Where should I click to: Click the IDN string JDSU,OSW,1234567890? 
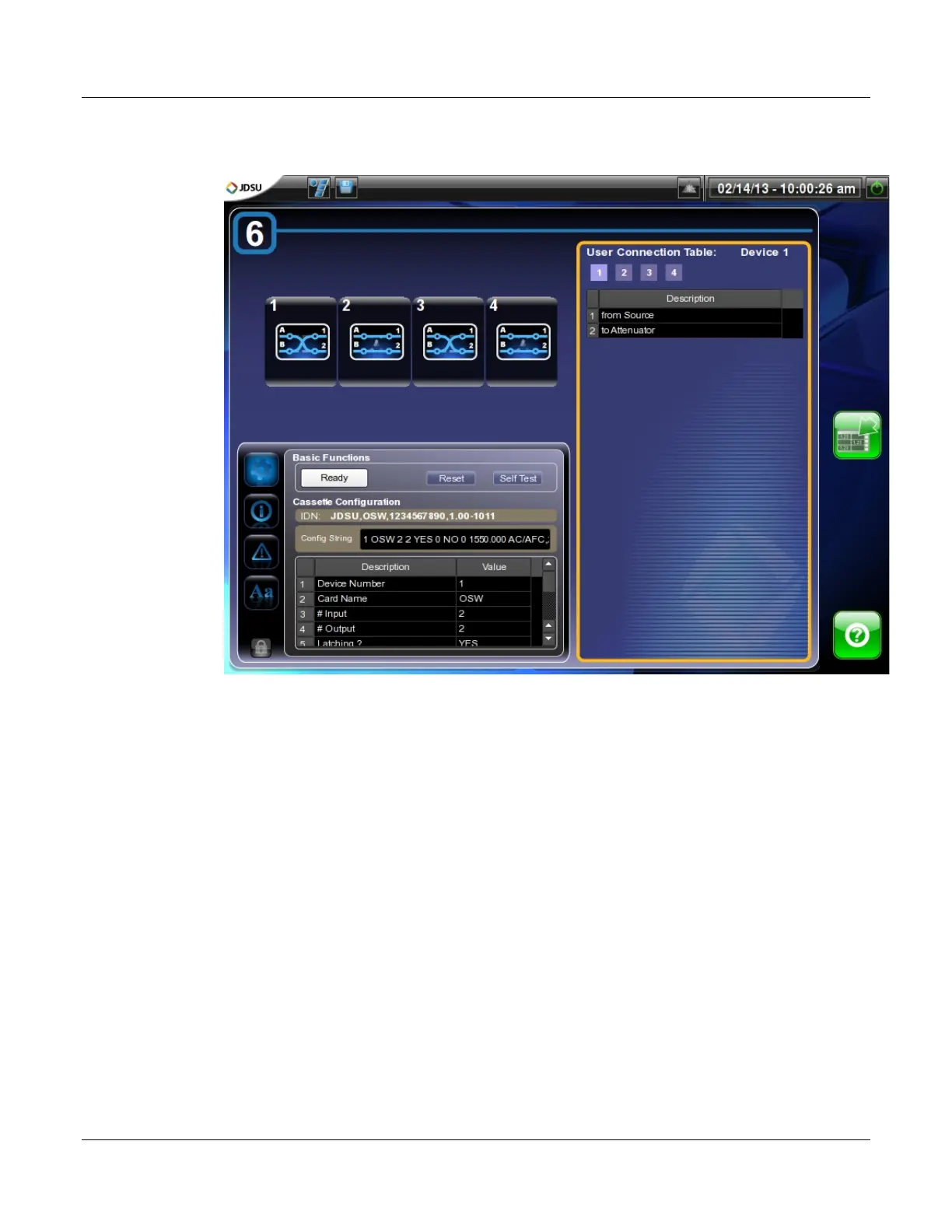[413, 516]
